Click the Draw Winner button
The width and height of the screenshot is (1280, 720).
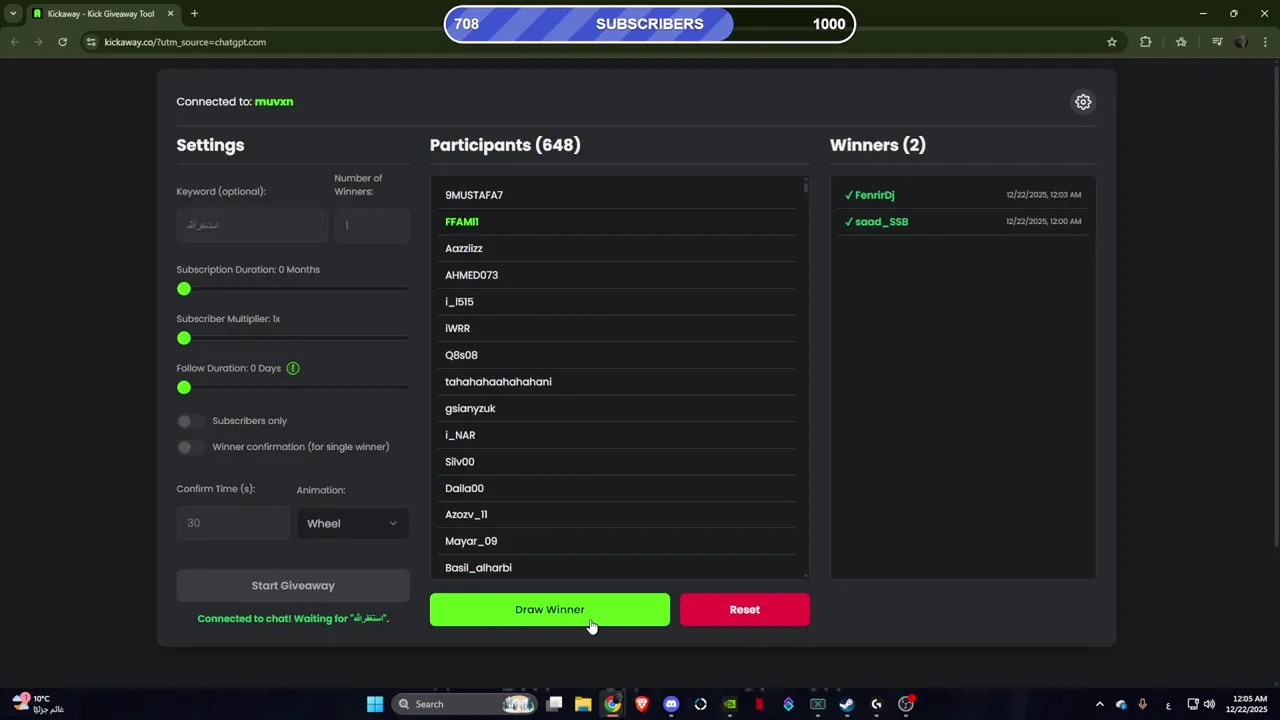[550, 610]
